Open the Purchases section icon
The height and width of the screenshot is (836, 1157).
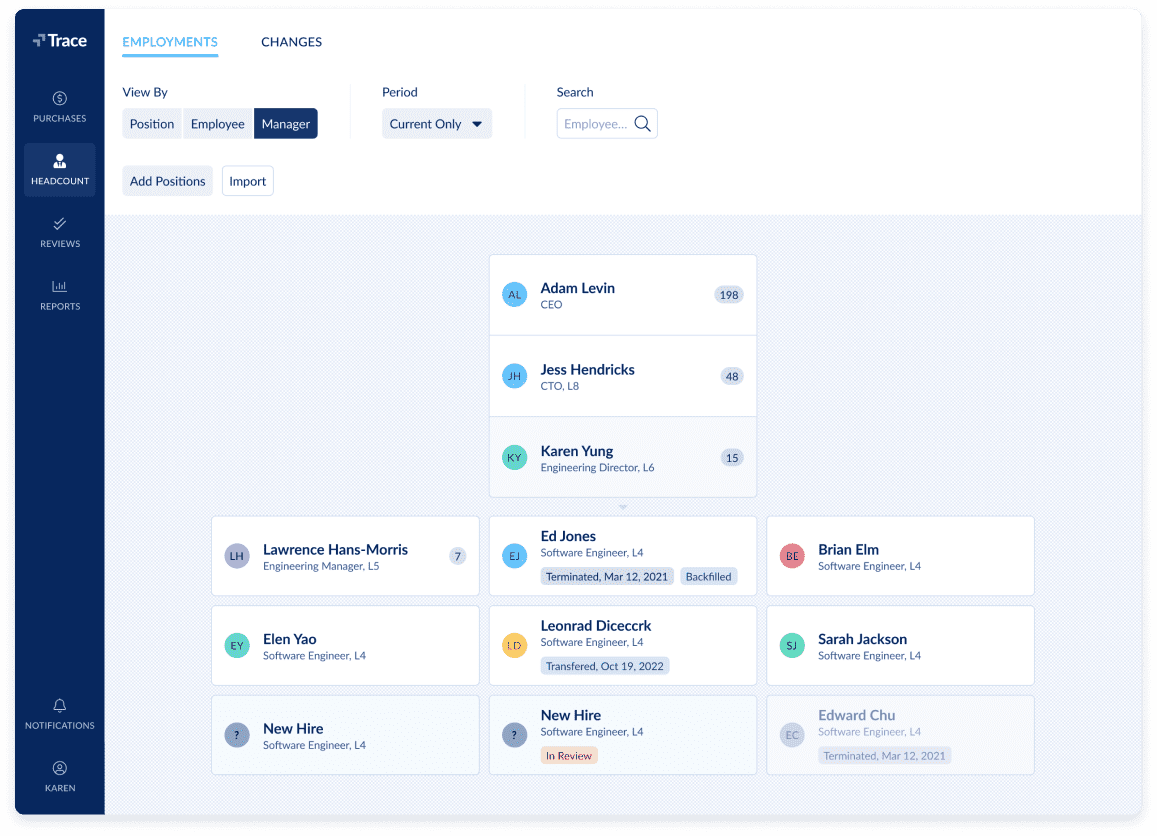pyautogui.click(x=60, y=98)
